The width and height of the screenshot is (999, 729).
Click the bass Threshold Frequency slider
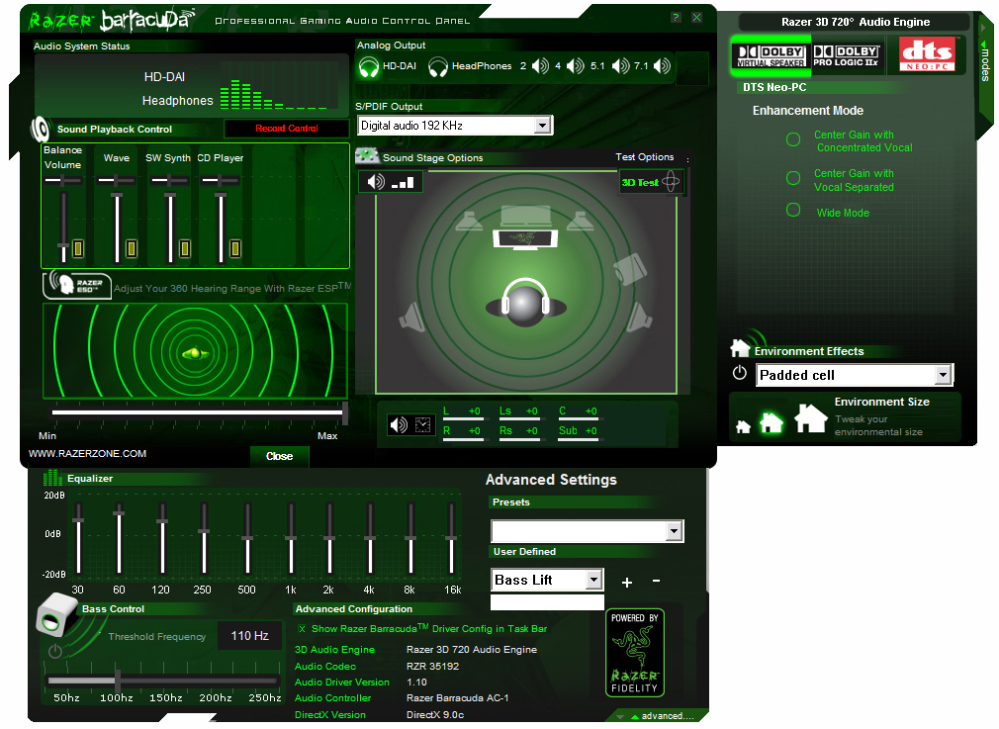[x=162, y=681]
